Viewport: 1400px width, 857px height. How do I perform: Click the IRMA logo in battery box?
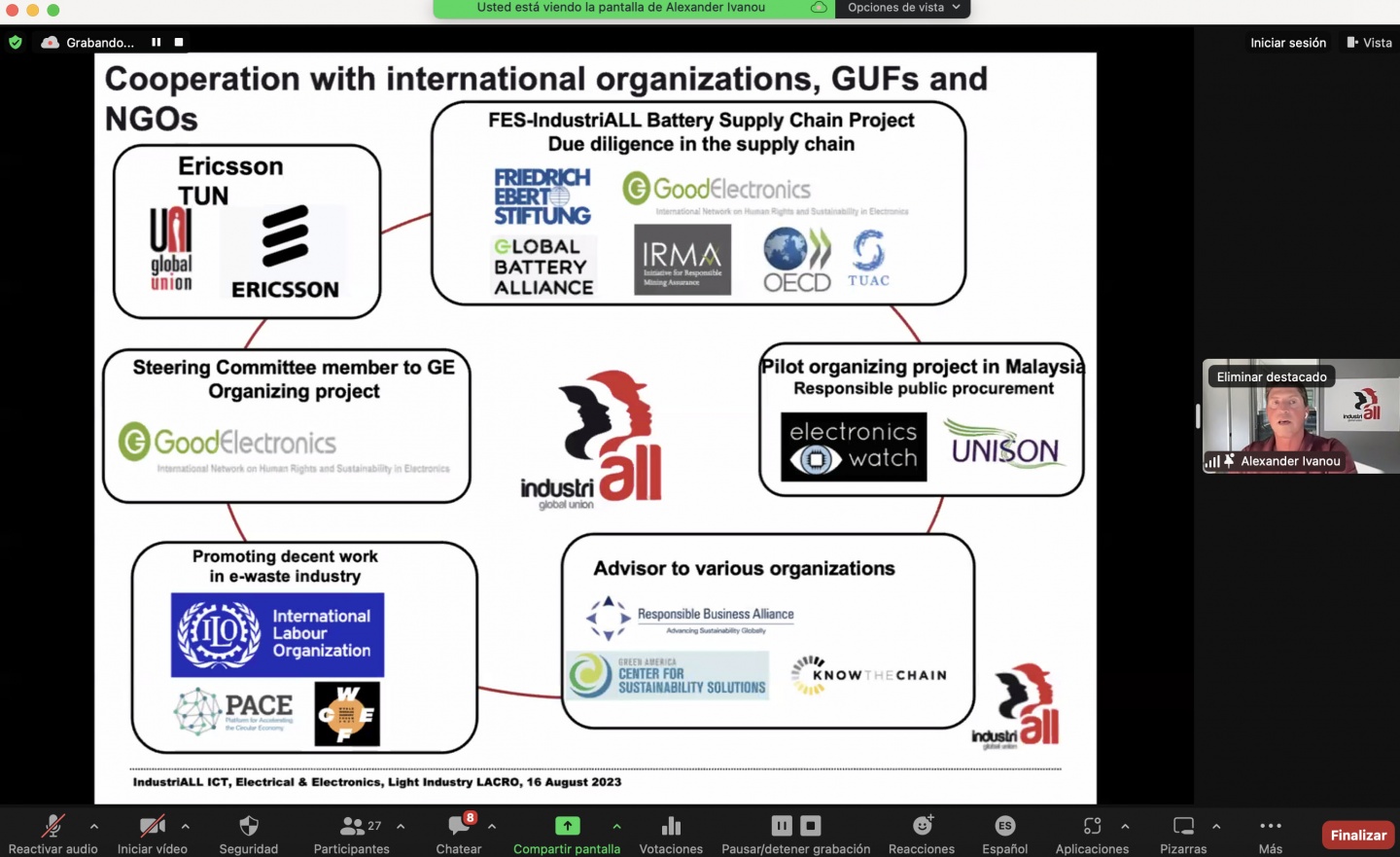pos(682,260)
